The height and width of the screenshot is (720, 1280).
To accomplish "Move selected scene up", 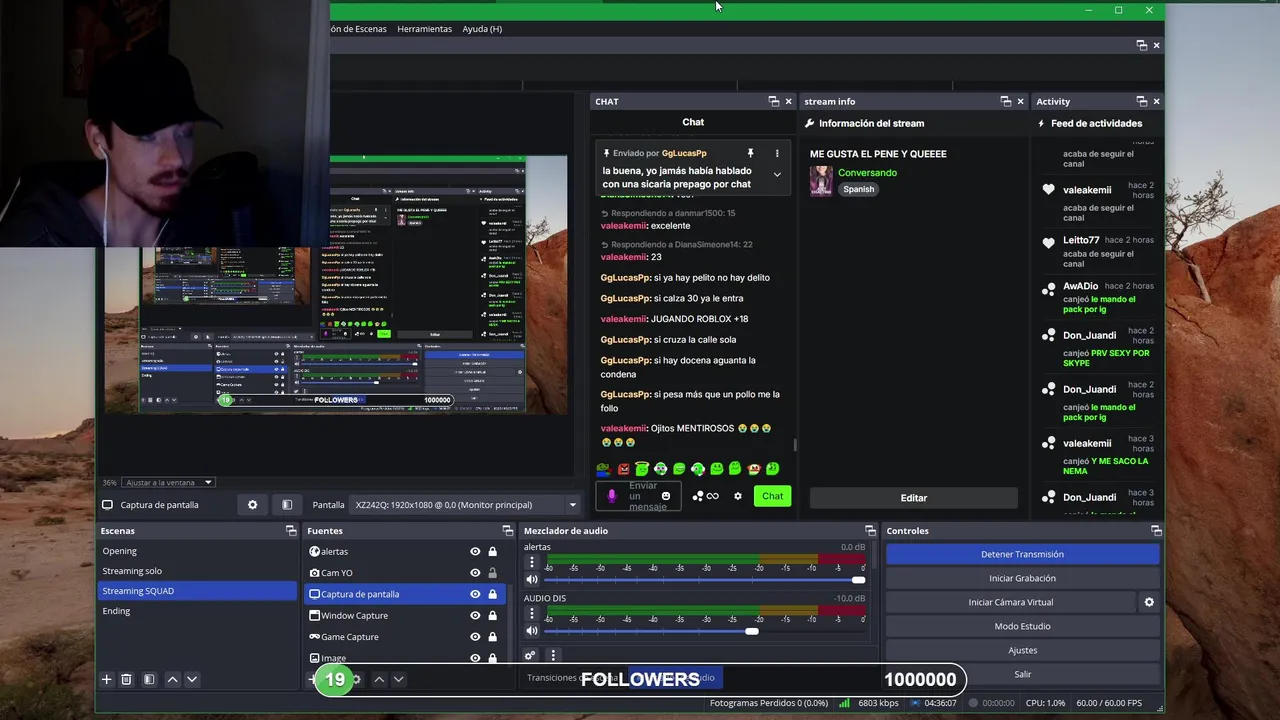I will tap(172, 679).
